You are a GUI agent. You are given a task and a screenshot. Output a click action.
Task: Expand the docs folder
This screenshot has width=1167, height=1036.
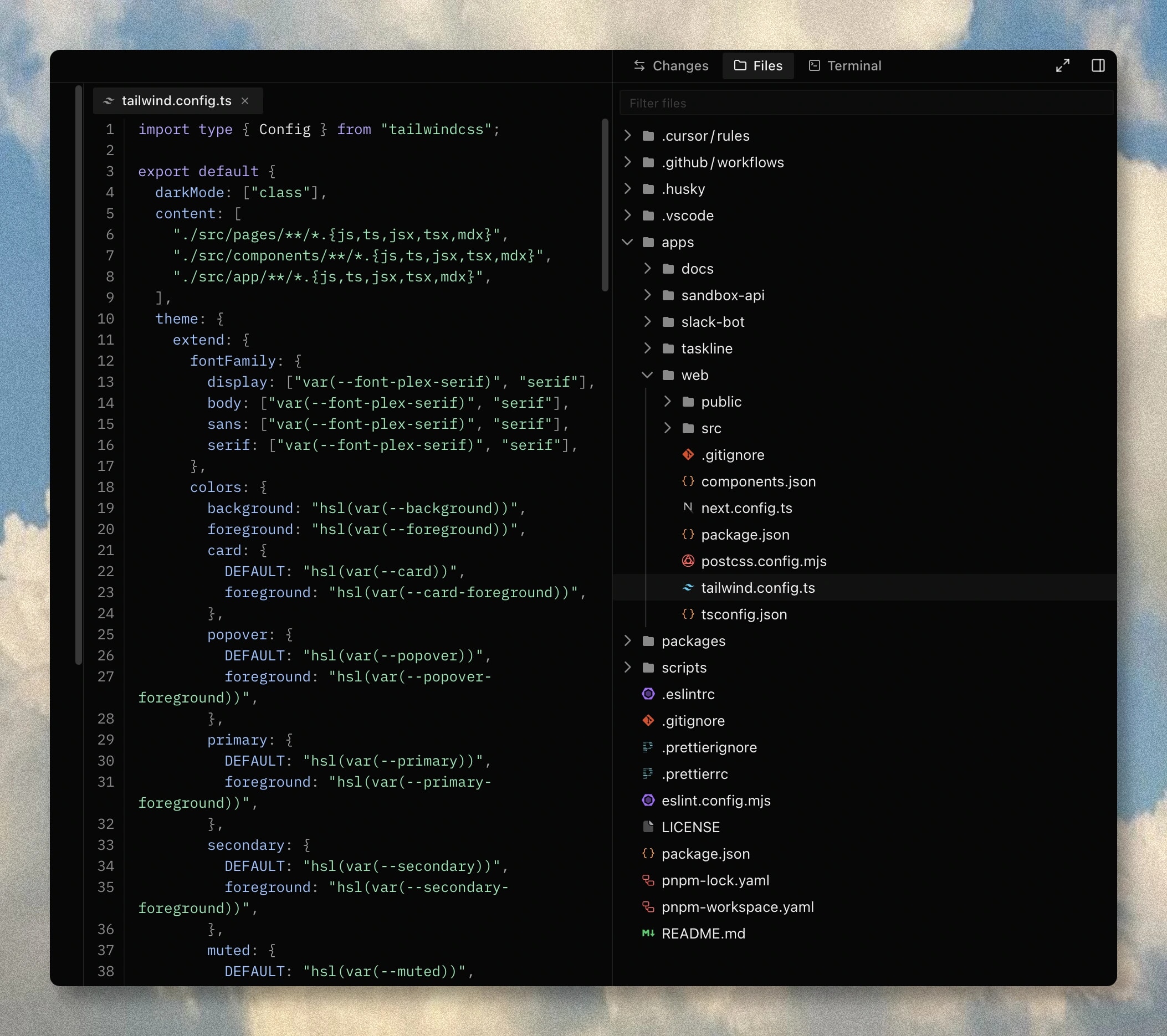coord(647,268)
